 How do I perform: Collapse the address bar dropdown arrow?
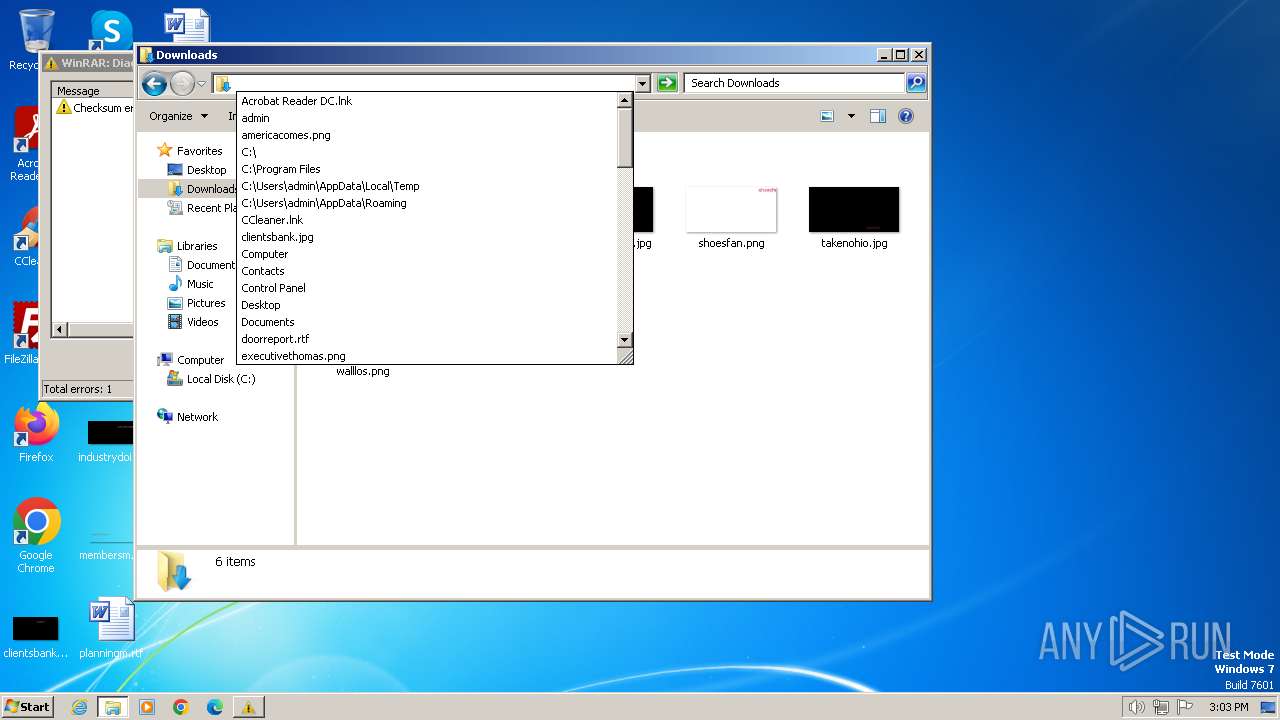point(642,84)
